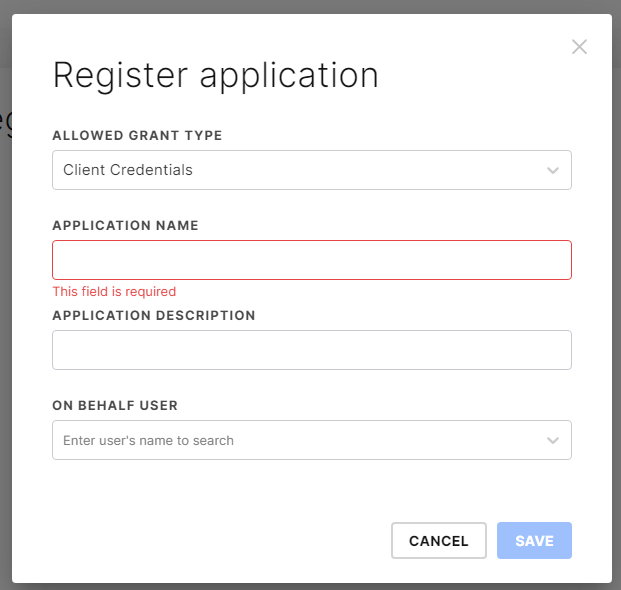The width and height of the screenshot is (621, 590).
Task: Click the Register application heading
Action: point(215,76)
